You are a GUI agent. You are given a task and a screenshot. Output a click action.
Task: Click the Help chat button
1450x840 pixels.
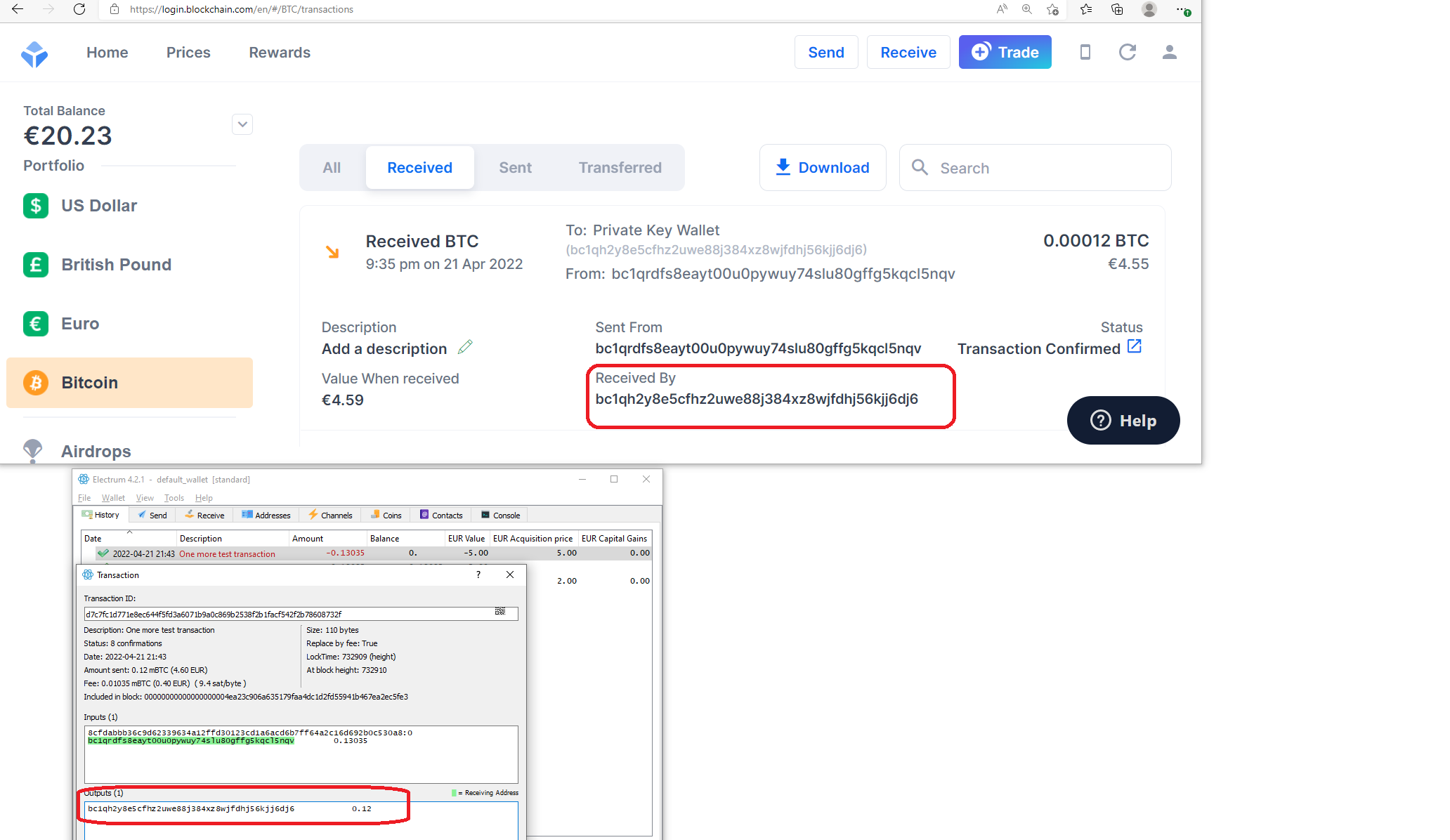click(x=1123, y=421)
